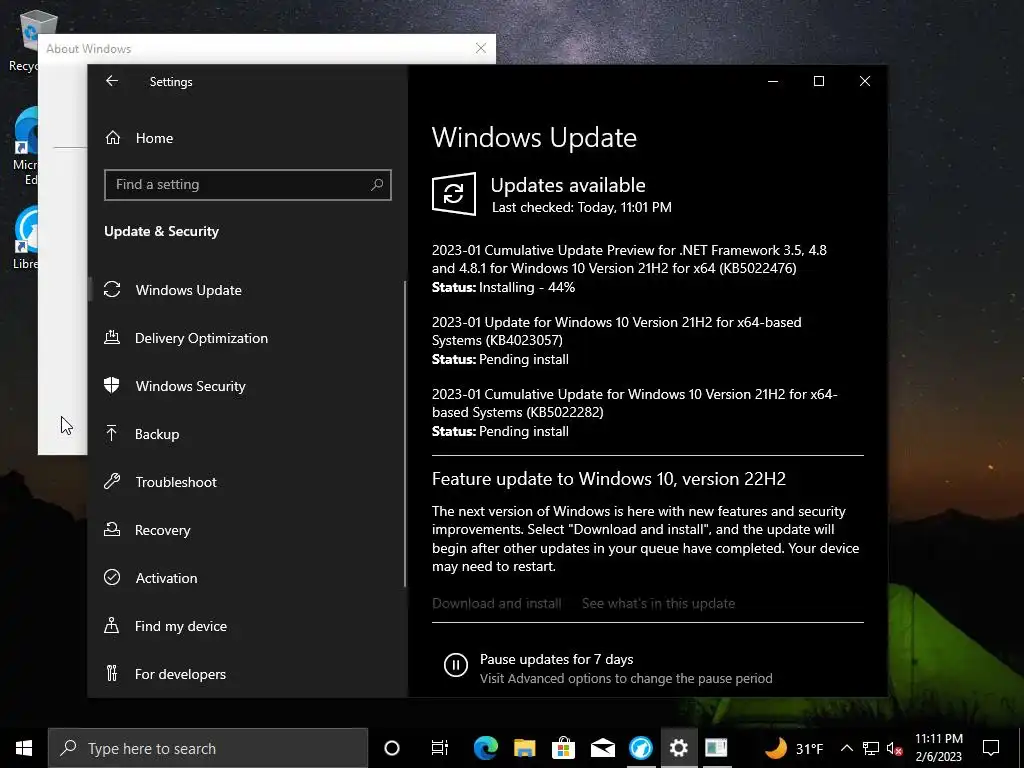1024x768 pixels.
Task: Open the clock showing 11:11 PM
Action: coord(938,748)
